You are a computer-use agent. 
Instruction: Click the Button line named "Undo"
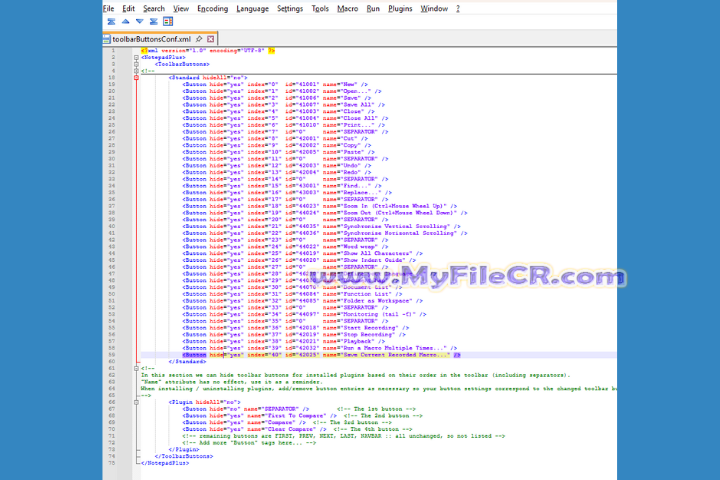[x=277, y=165]
